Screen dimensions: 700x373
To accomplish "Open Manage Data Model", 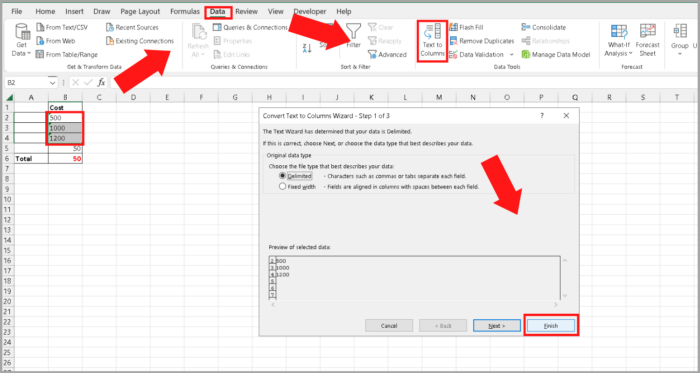I will (x=556, y=54).
